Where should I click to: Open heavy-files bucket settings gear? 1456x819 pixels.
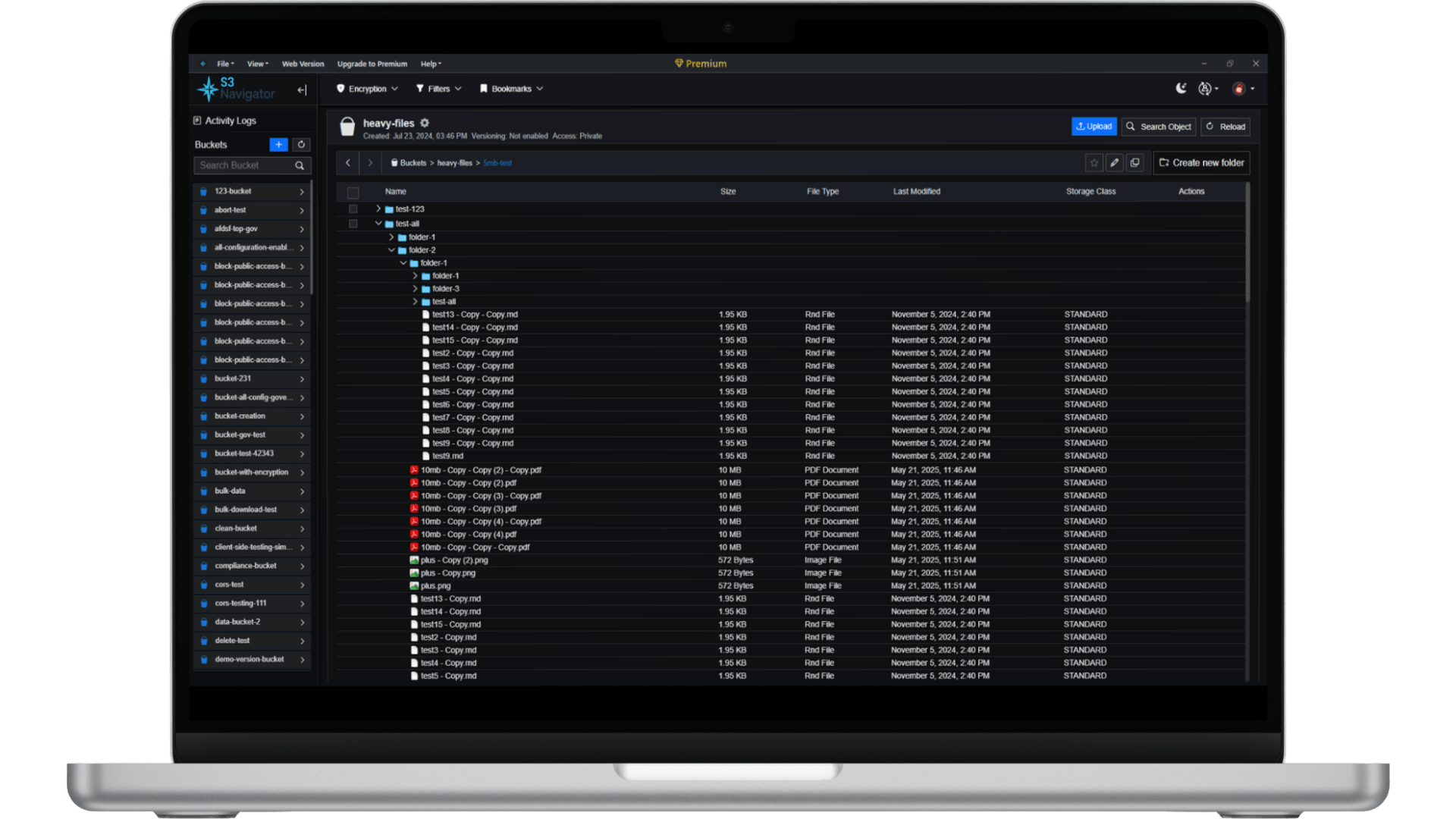click(425, 123)
